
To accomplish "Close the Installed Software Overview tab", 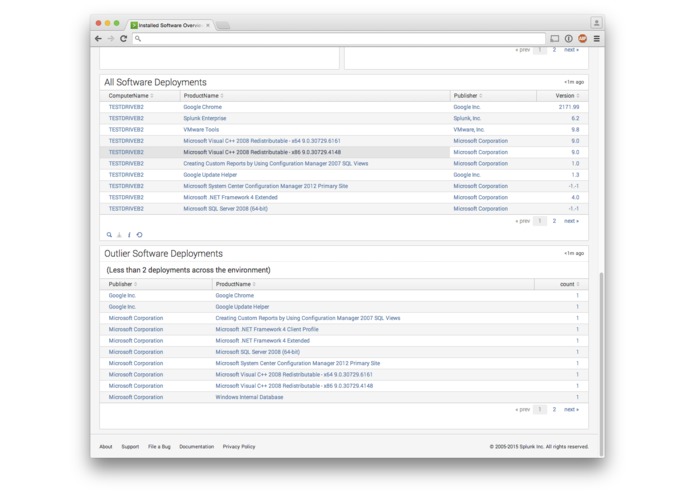I will point(208,25).
